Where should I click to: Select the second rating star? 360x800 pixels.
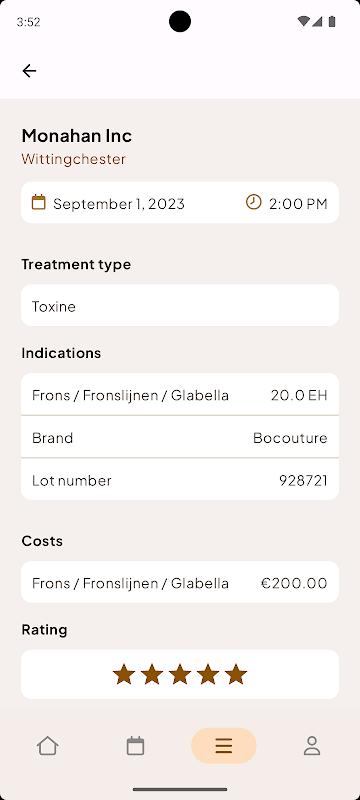tap(152, 674)
